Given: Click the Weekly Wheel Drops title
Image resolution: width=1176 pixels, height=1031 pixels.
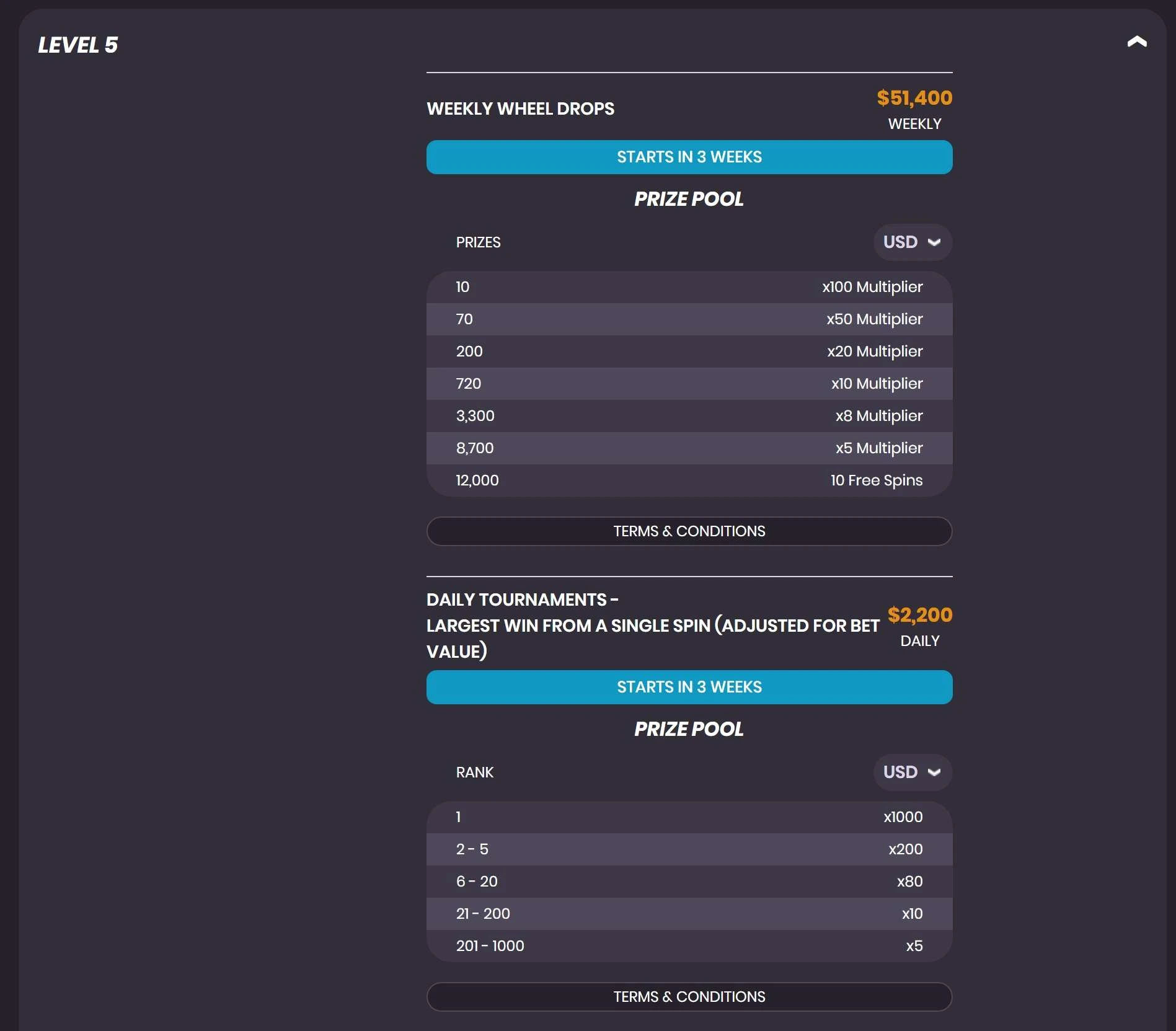Looking at the screenshot, I should (520, 109).
